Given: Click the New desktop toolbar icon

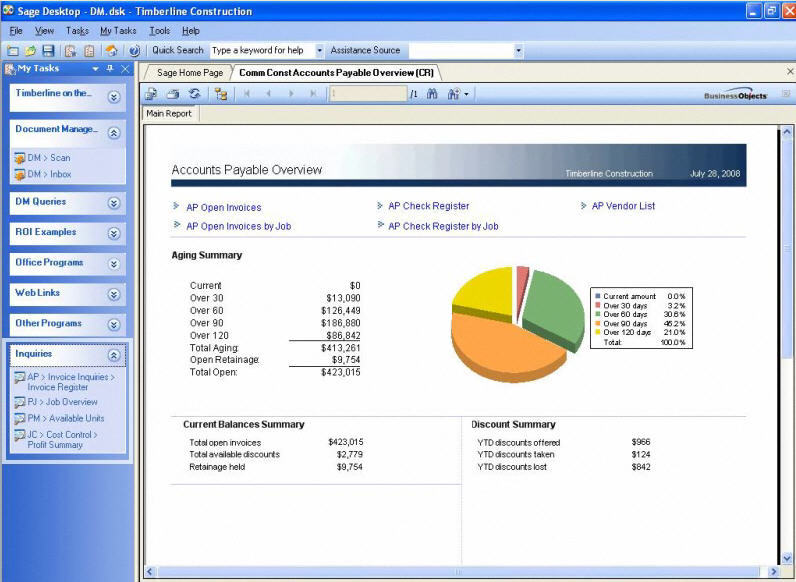Looking at the screenshot, I should coord(12,51).
